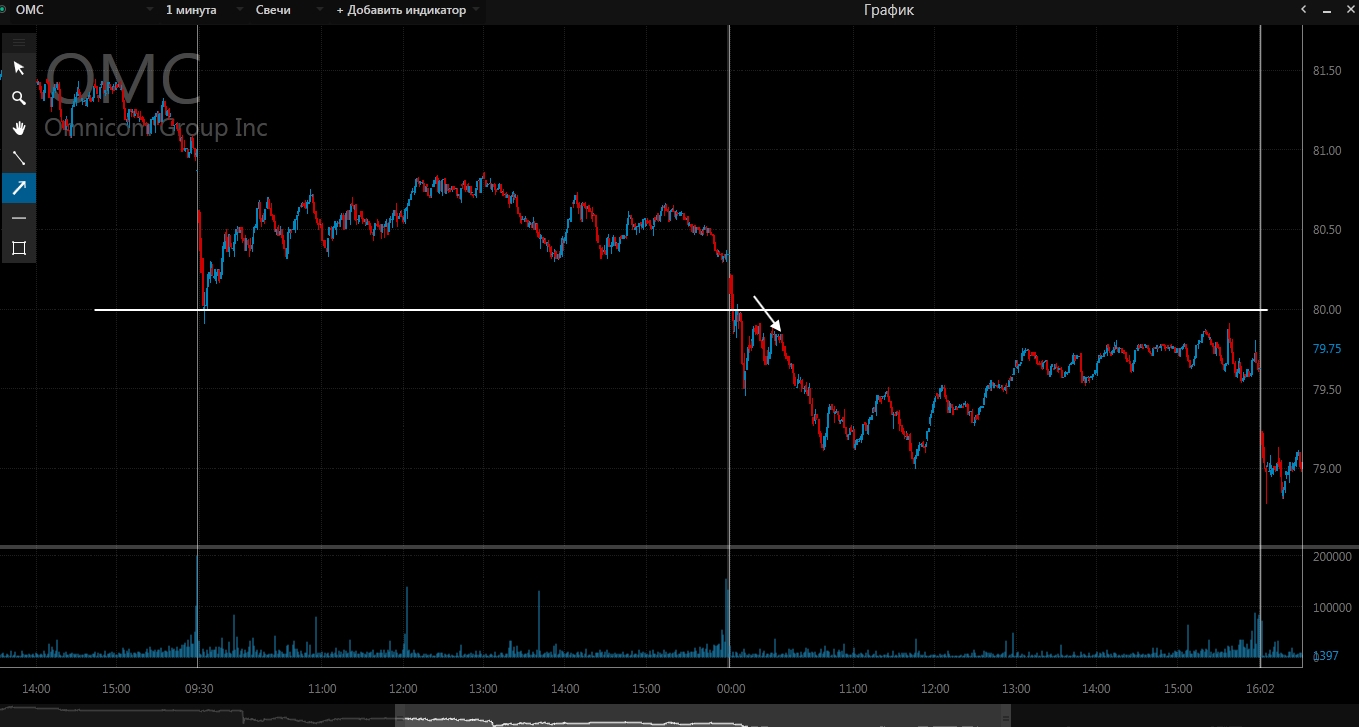The image size is (1359, 727).
Task: Click the 79.75 current price label
Action: tap(1327, 349)
